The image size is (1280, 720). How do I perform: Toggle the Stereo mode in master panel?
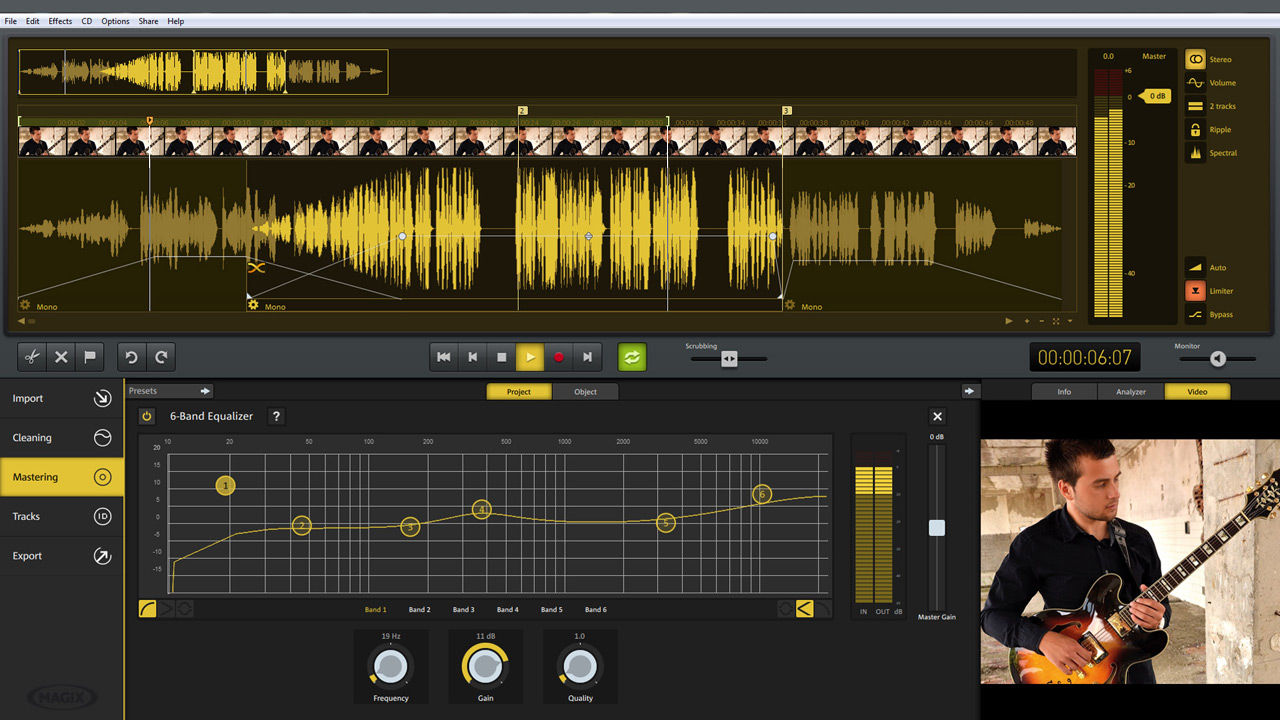point(1195,58)
